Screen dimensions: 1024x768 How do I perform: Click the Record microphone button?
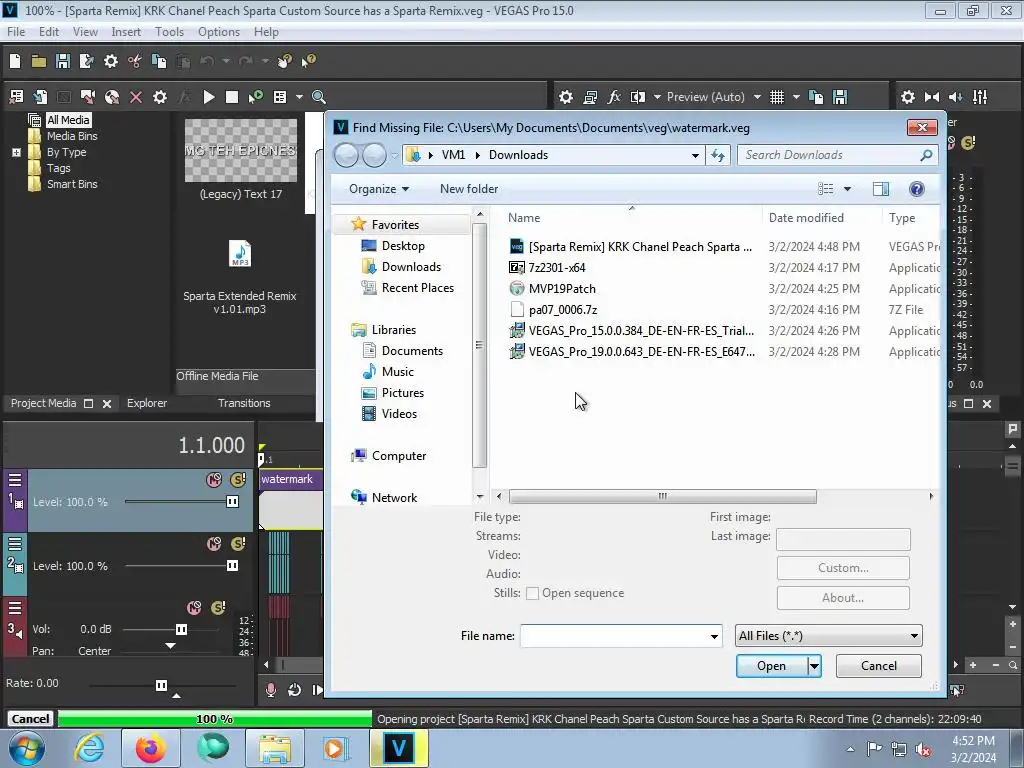(x=270, y=690)
